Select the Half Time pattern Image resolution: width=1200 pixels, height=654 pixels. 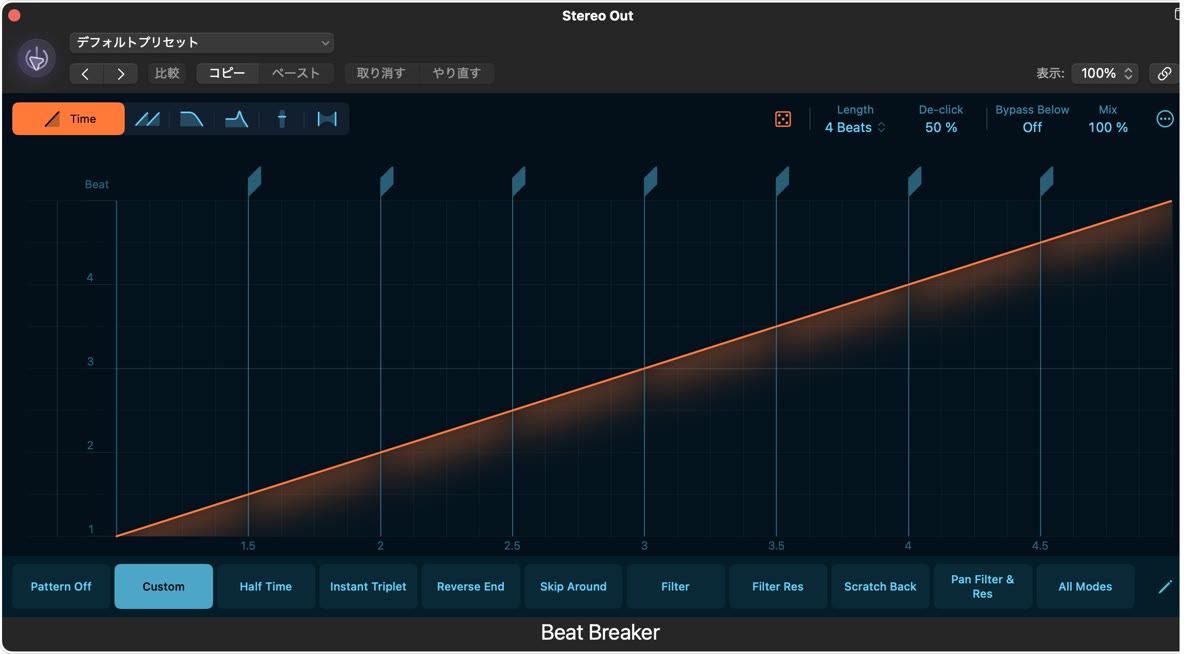(266, 587)
